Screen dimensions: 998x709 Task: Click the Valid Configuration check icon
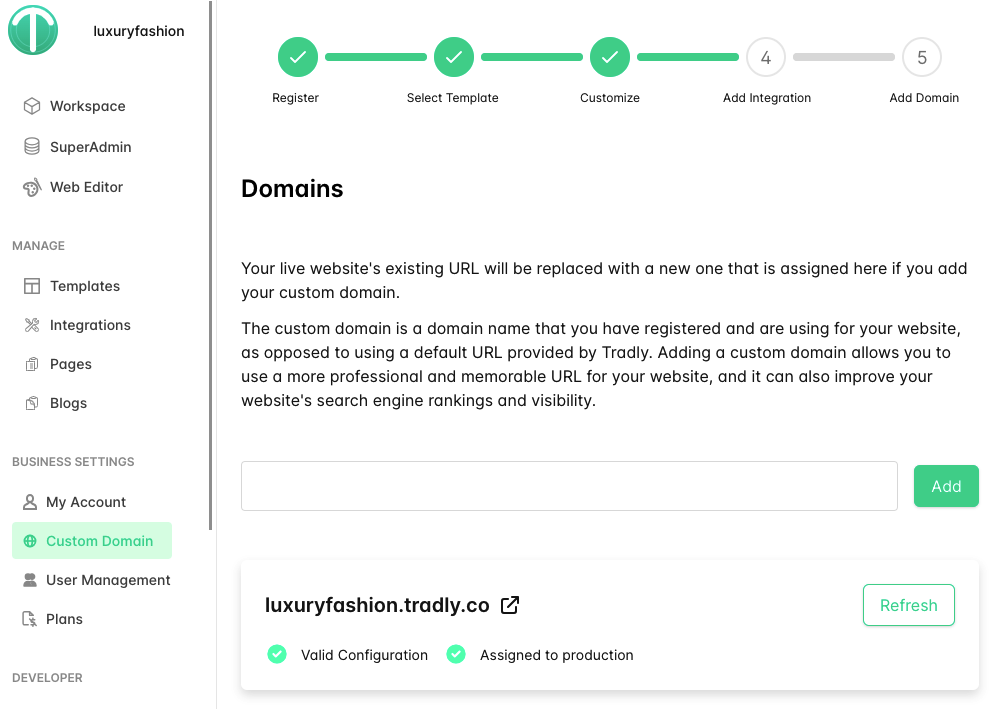(x=277, y=655)
